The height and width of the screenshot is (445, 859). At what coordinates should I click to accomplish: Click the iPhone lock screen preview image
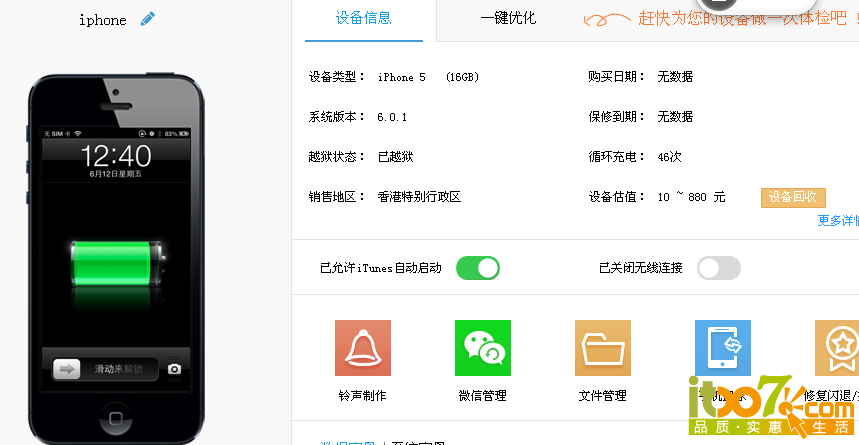coord(116,260)
